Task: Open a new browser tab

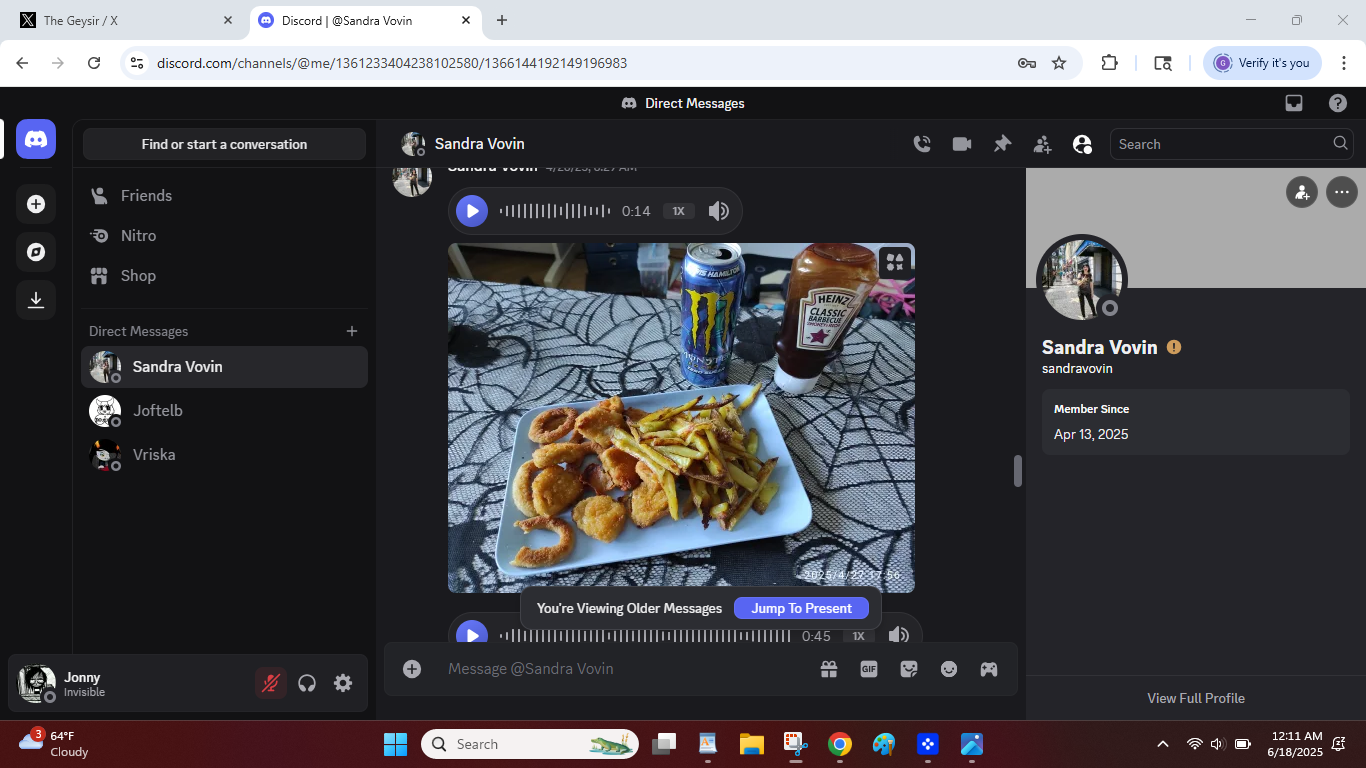Action: tap(502, 20)
